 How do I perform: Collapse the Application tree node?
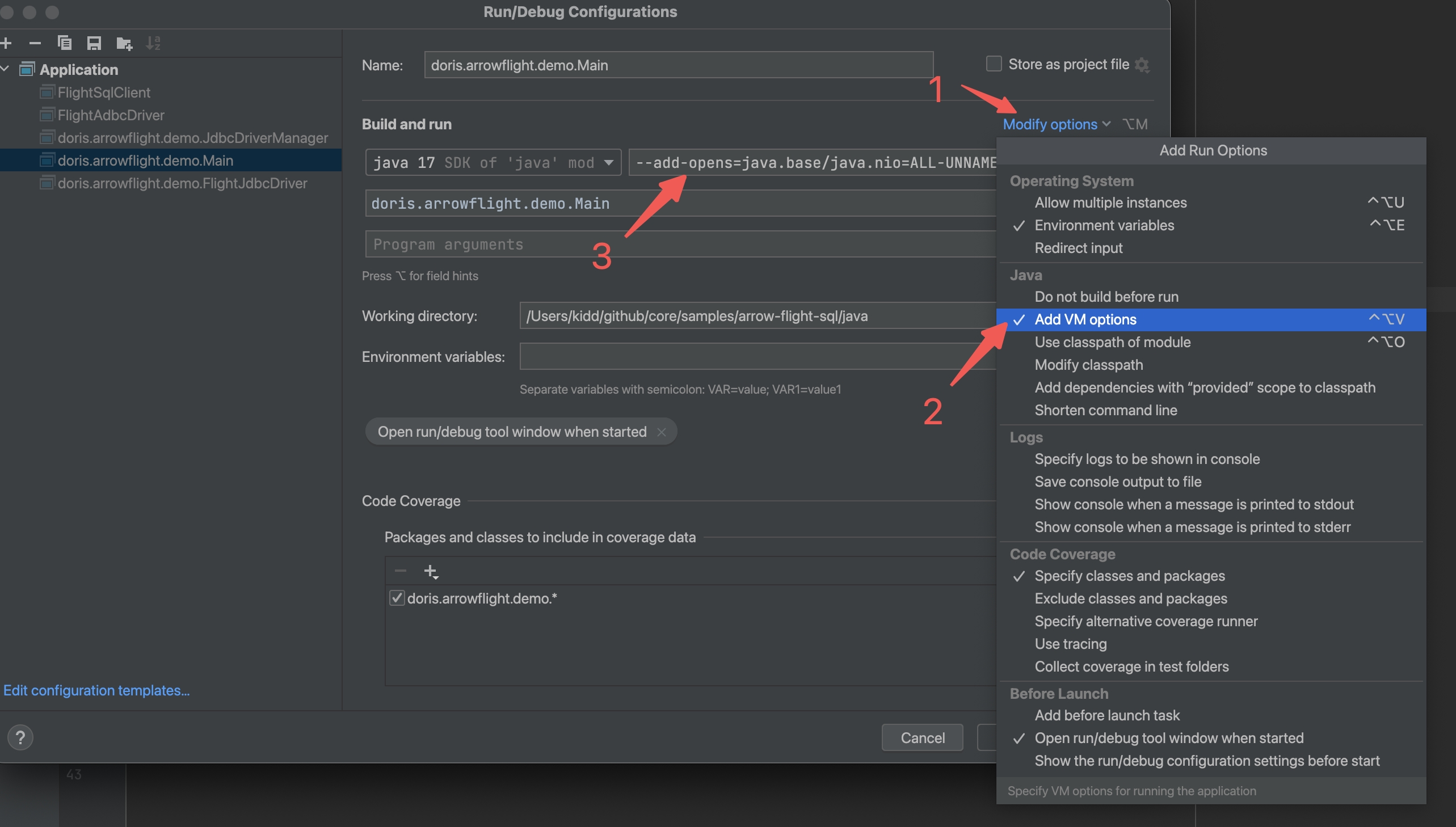pyautogui.click(x=6, y=69)
